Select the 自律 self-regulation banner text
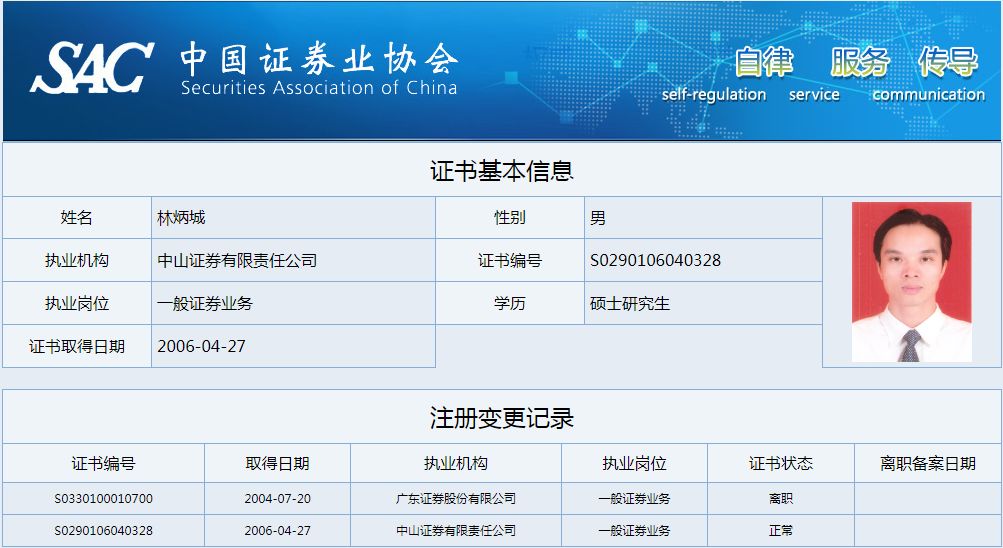Viewport: 1003px width, 548px height. (x=763, y=63)
